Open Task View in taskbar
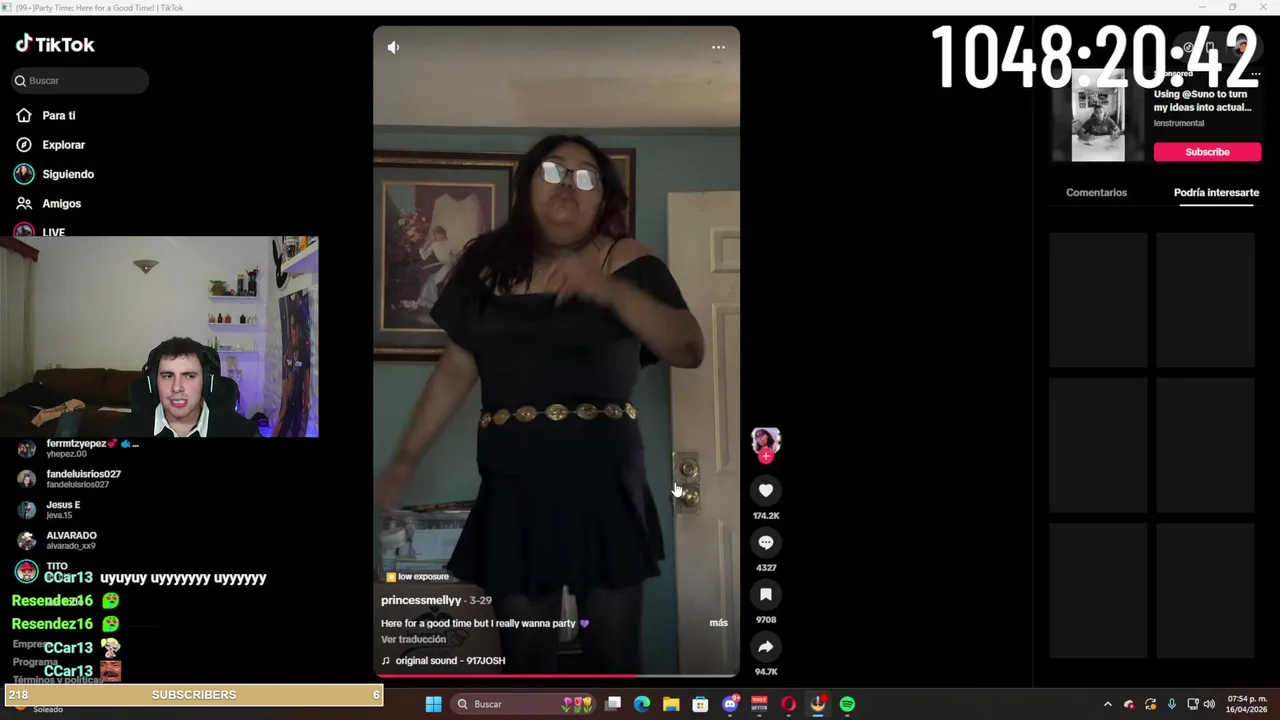The image size is (1280, 720). coord(613,704)
